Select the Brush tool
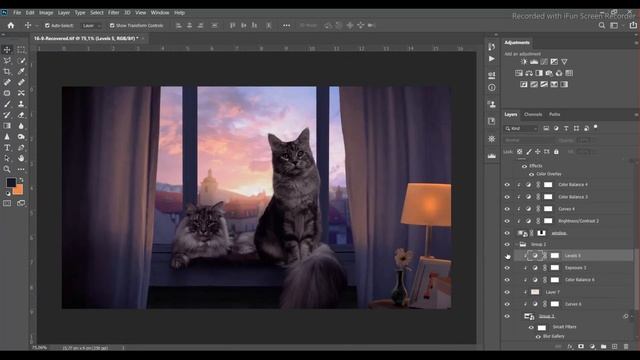The width and height of the screenshot is (640, 360). tap(7, 104)
